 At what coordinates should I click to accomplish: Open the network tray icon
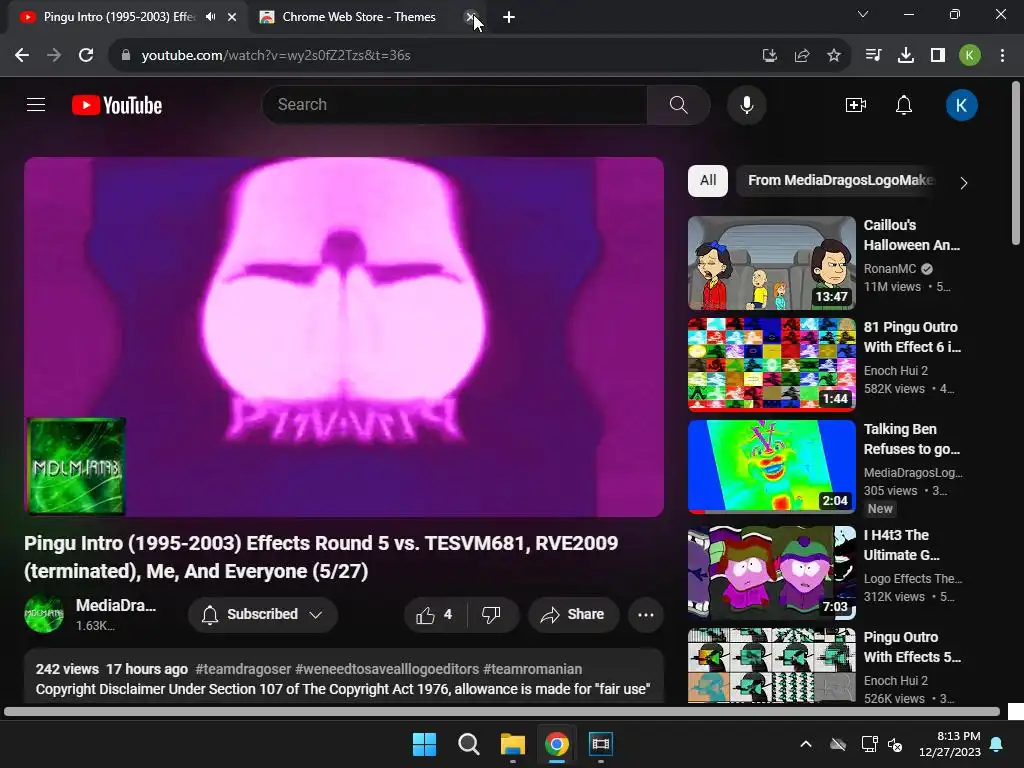pos(869,744)
